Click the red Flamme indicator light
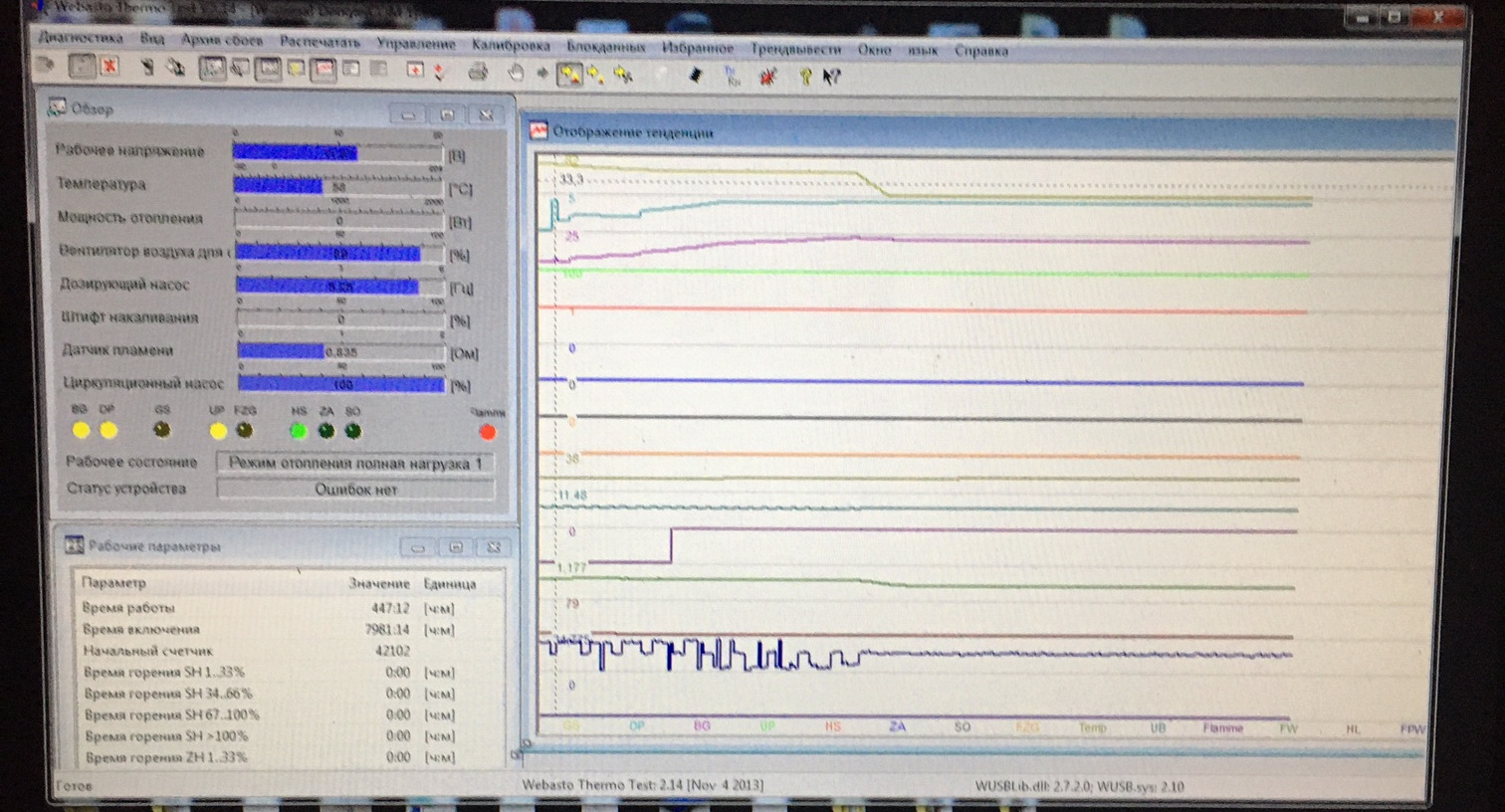1505x812 pixels. (487, 432)
